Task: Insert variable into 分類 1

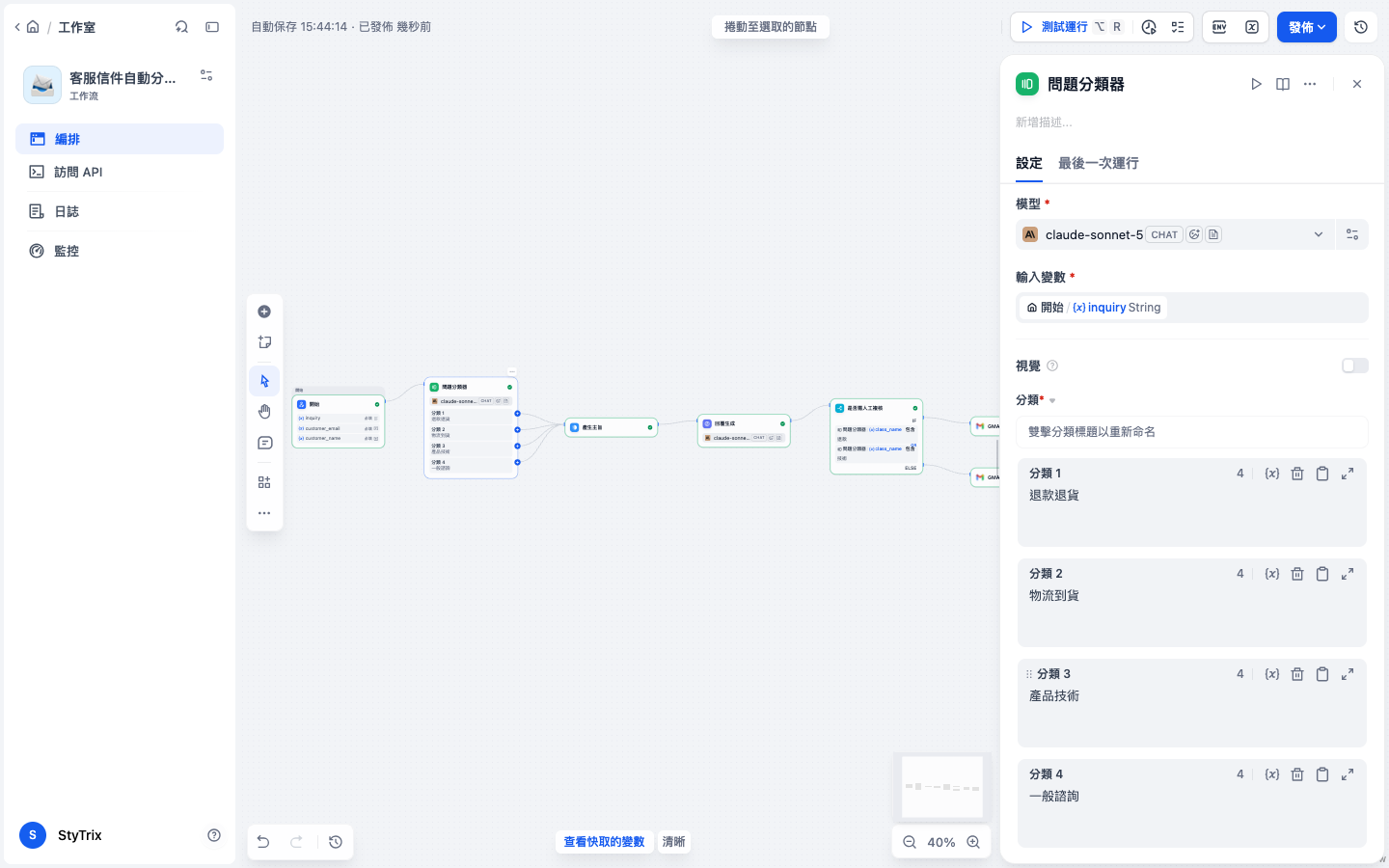Action: pyautogui.click(x=1272, y=474)
